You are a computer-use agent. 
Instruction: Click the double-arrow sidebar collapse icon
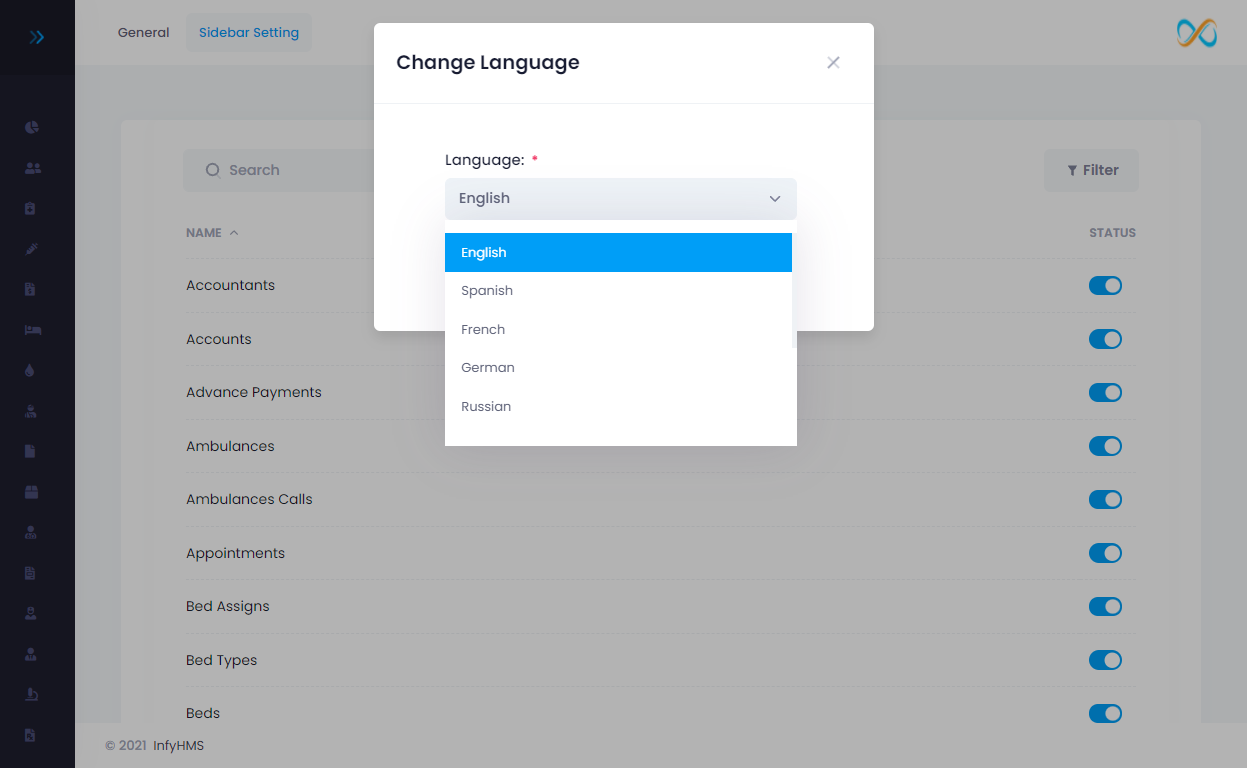pyautogui.click(x=37, y=36)
